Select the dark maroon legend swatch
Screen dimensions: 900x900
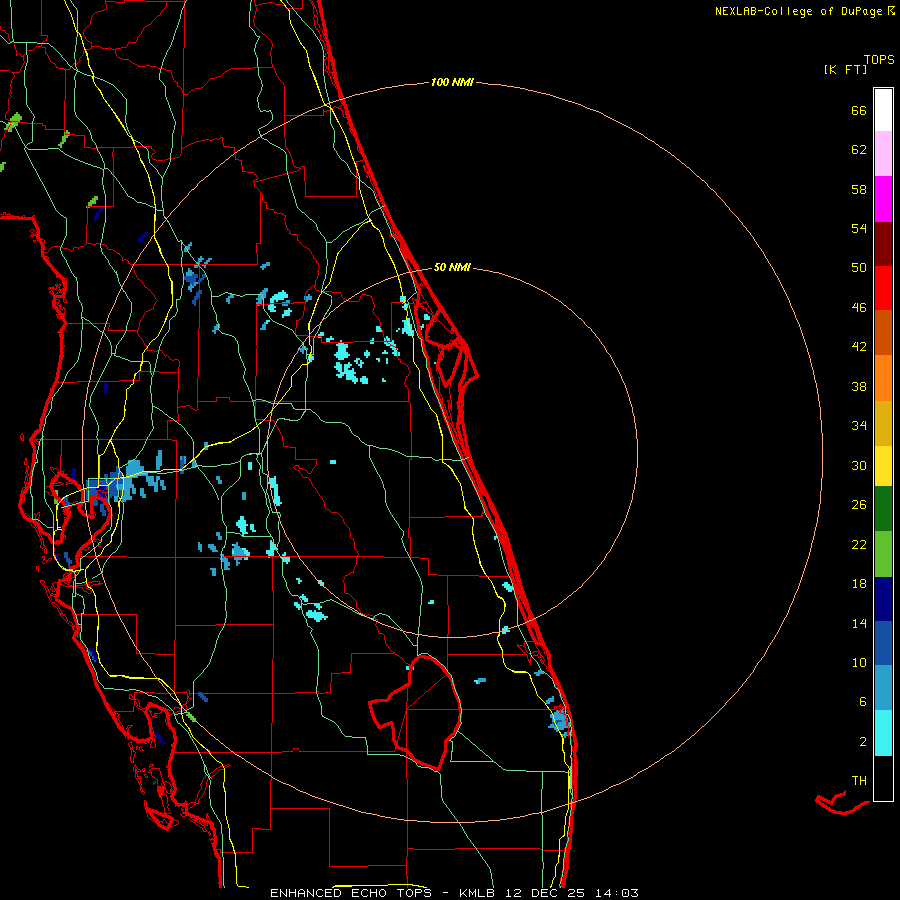point(883,243)
